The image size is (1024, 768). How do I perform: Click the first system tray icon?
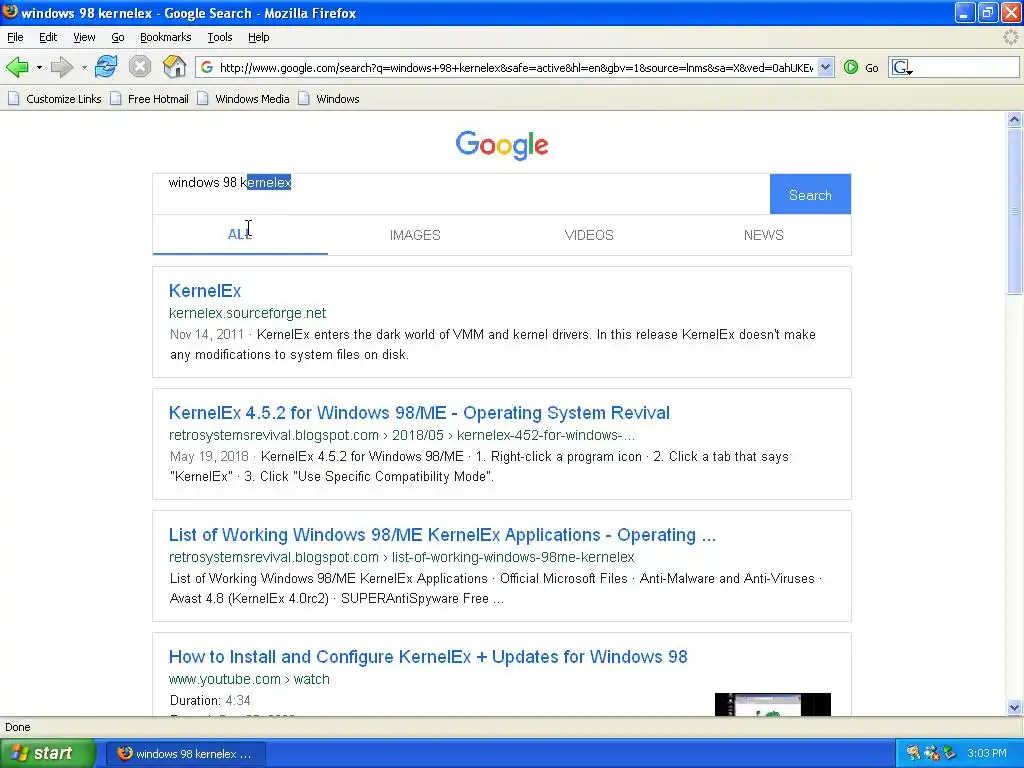913,754
